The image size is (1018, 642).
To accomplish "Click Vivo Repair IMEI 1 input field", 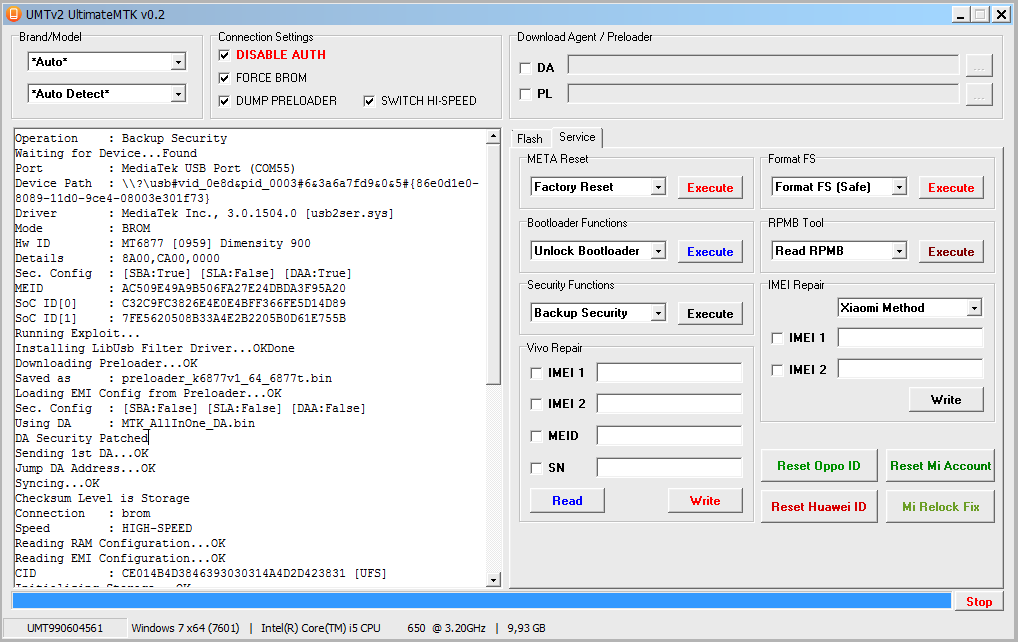I will (669, 373).
